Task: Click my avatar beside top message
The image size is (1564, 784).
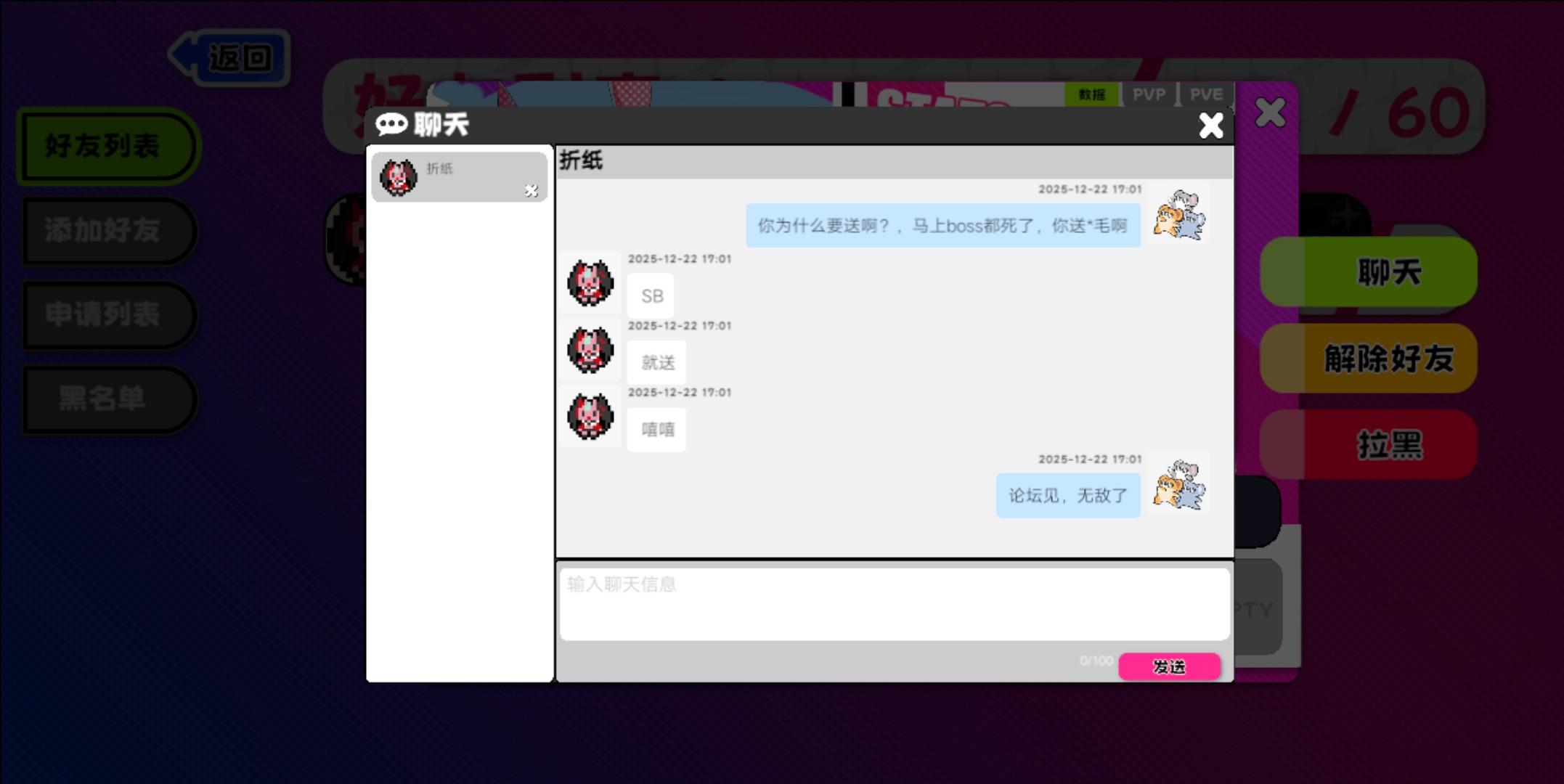Action: pos(1179,215)
